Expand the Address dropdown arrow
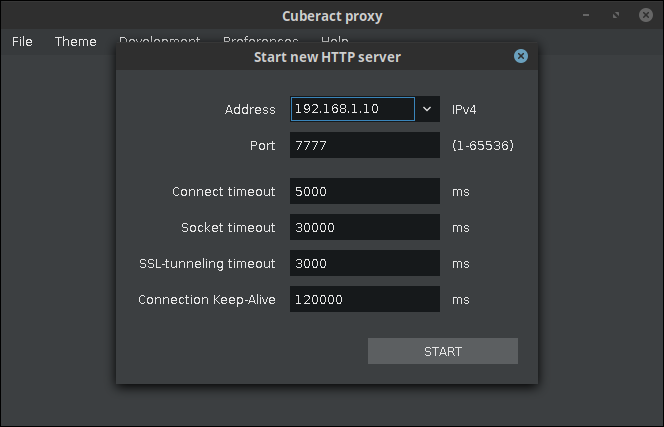The image size is (664, 427). click(x=427, y=109)
